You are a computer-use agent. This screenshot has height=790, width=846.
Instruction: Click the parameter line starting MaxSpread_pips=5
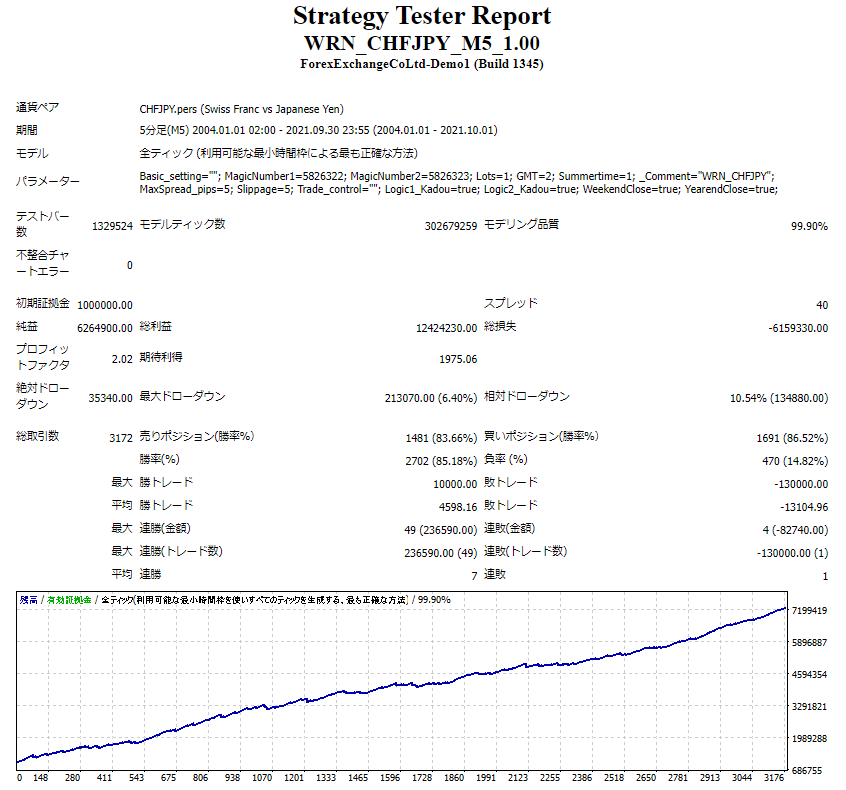pyautogui.click(x=459, y=189)
